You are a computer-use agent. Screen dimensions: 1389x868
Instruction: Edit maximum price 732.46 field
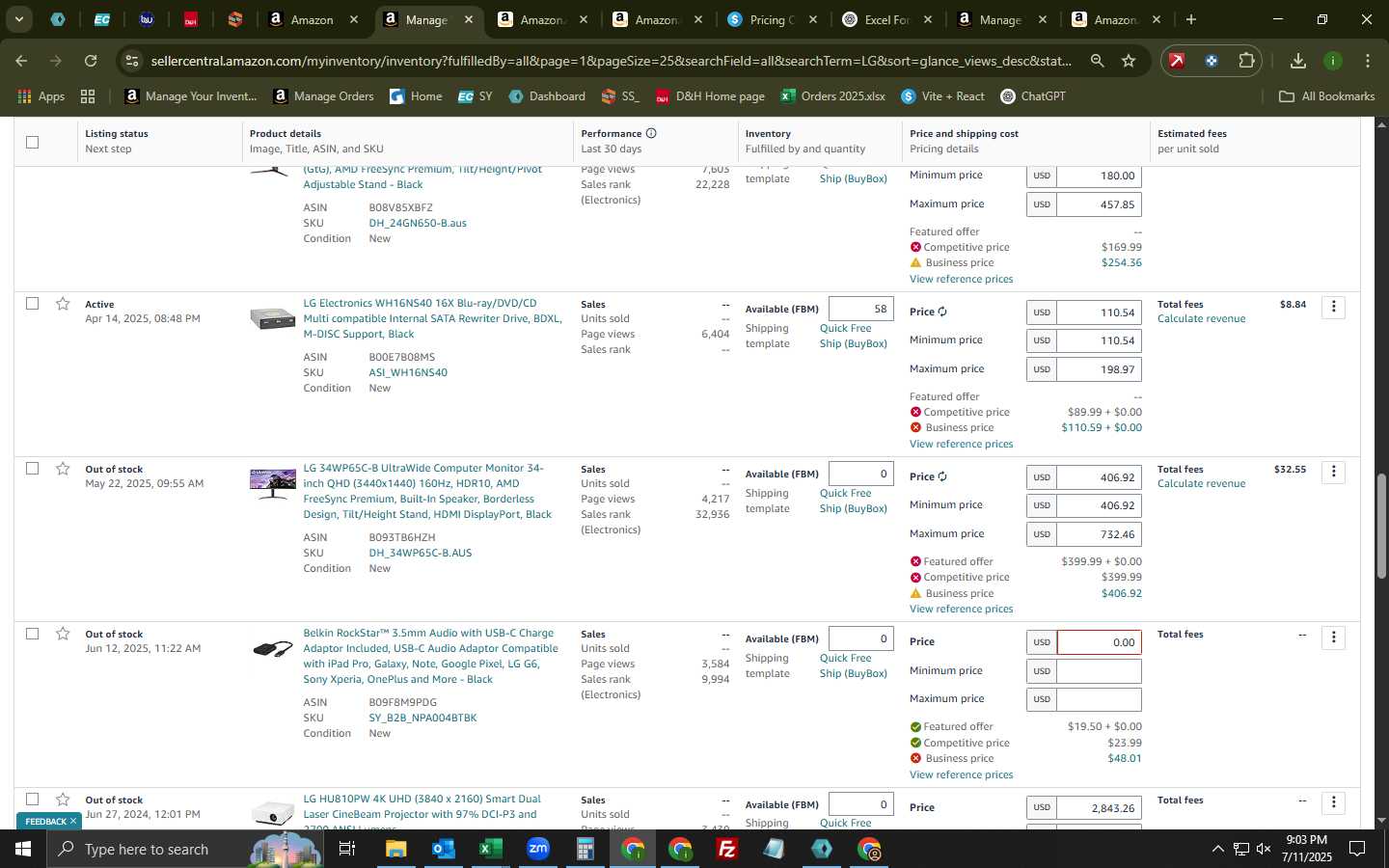[1099, 534]
